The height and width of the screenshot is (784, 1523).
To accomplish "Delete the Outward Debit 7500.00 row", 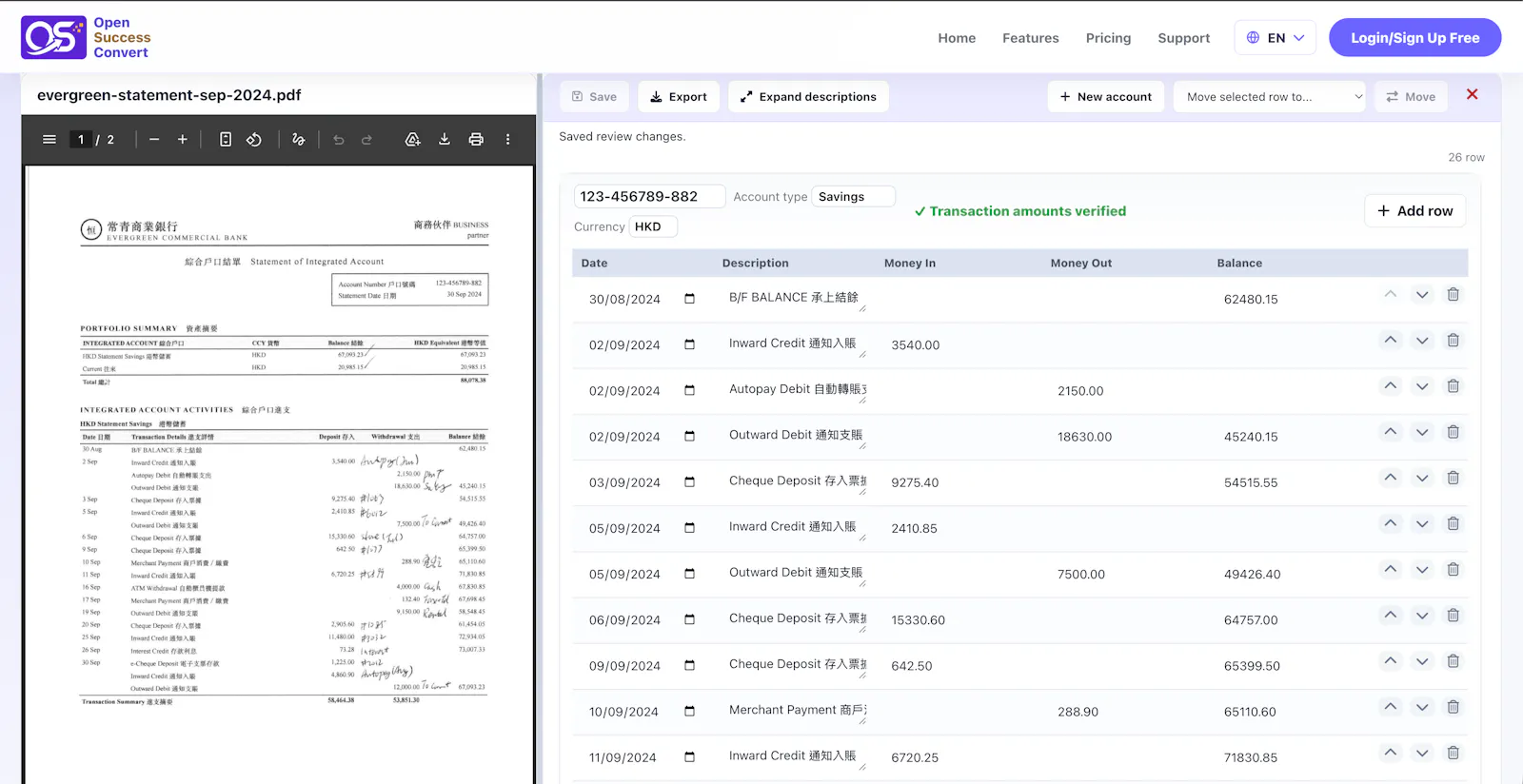I will [x=1454, y=570].
